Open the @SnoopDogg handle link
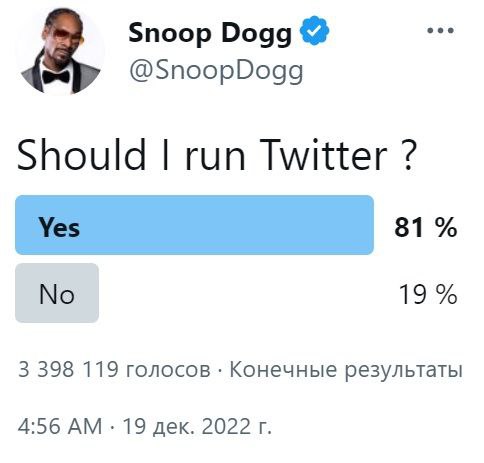Image resolution: width=484 pixels, height=463 pixels. 216,73
